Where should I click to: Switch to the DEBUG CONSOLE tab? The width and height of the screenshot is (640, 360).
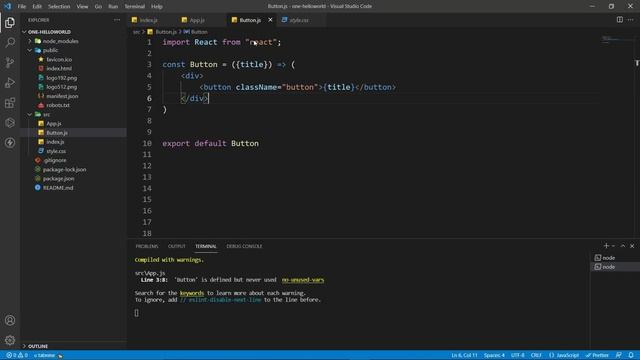pos(244,246)
